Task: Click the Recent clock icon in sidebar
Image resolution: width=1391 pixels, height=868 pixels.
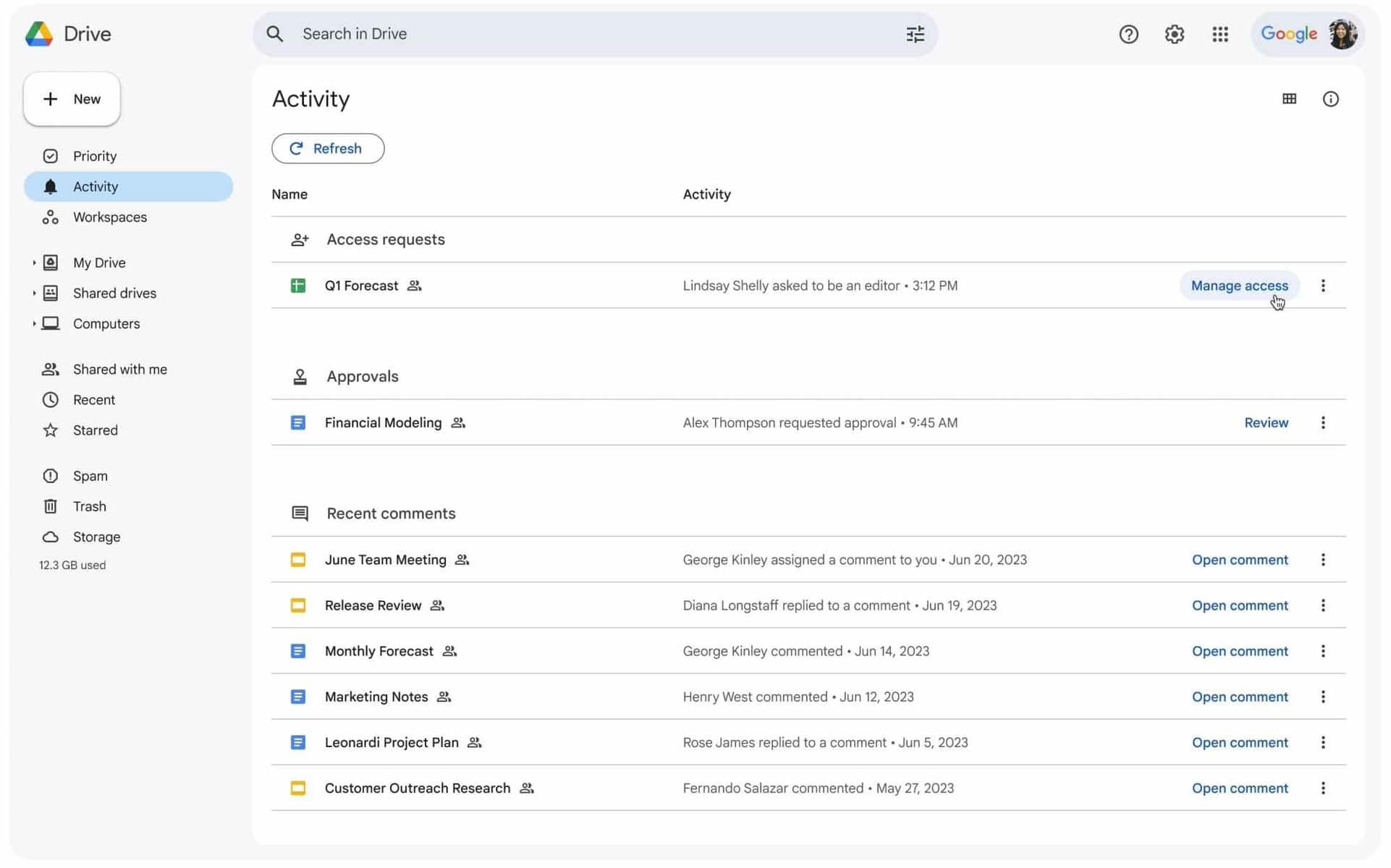Action: click(x=49, y=399)
